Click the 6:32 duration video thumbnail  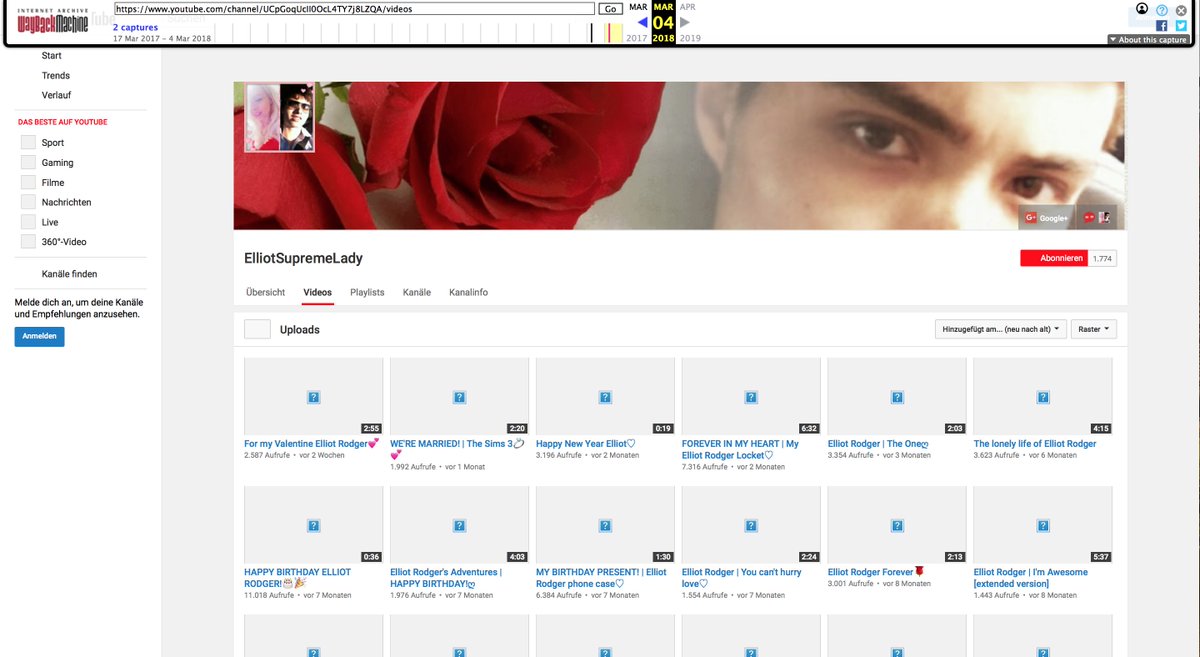point(751,397)
